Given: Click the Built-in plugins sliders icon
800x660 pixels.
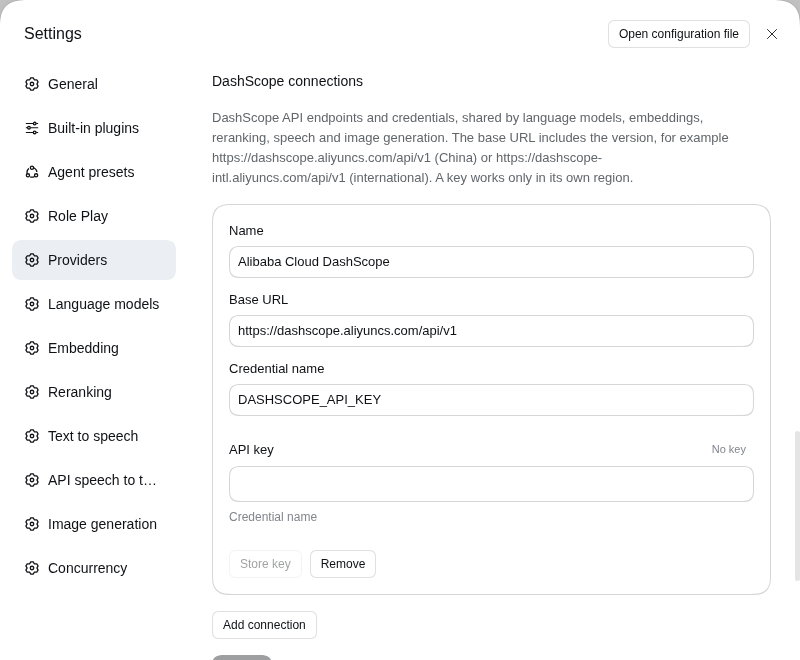Looking at the screenshot, I should [32, 128].
